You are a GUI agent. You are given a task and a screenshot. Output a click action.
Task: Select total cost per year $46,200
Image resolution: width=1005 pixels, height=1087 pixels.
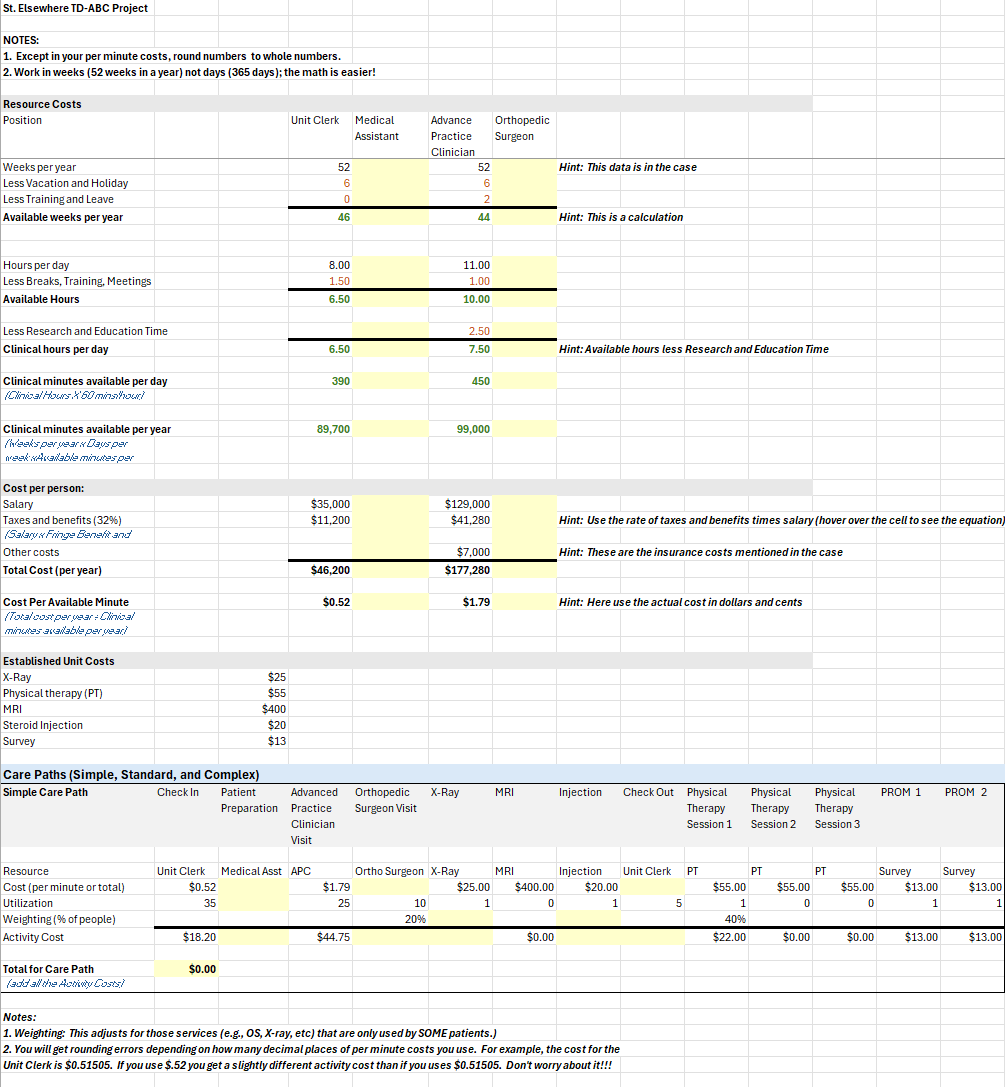(x=320, y=570)
